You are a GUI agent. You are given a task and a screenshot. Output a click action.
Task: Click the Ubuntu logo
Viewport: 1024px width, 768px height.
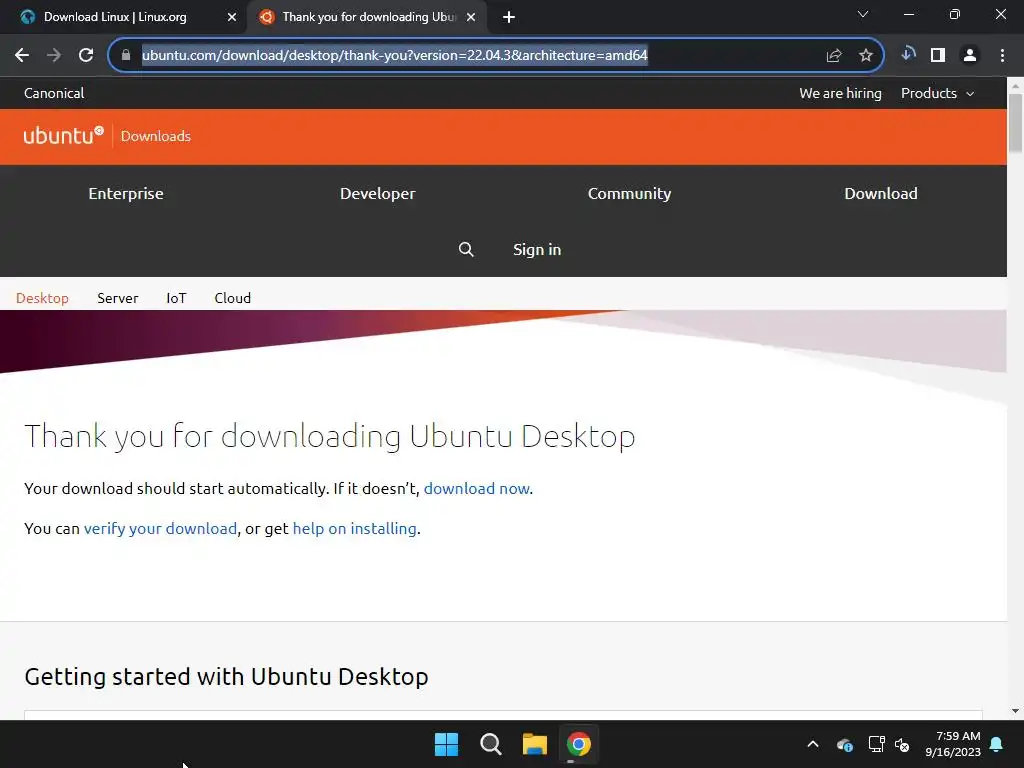[63, 135]
